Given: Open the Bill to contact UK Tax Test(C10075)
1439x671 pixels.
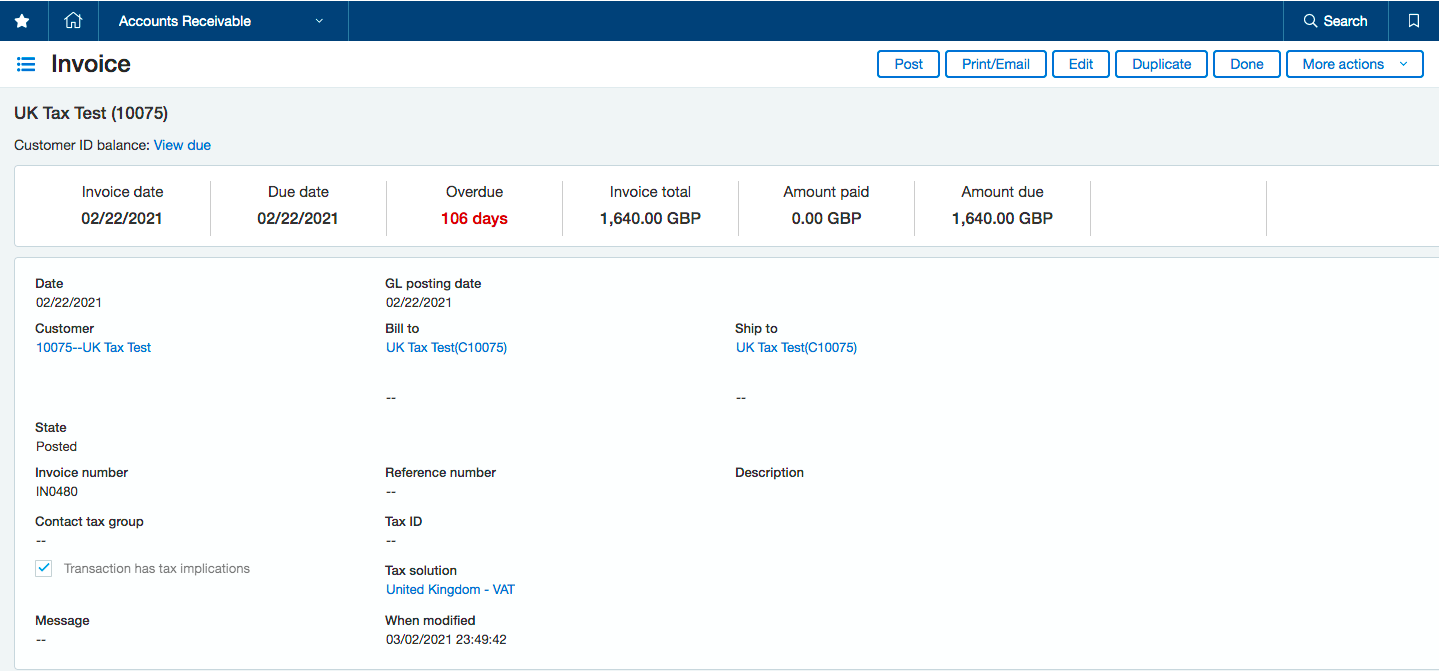Looking at the screenshot, I should point(446,347).
